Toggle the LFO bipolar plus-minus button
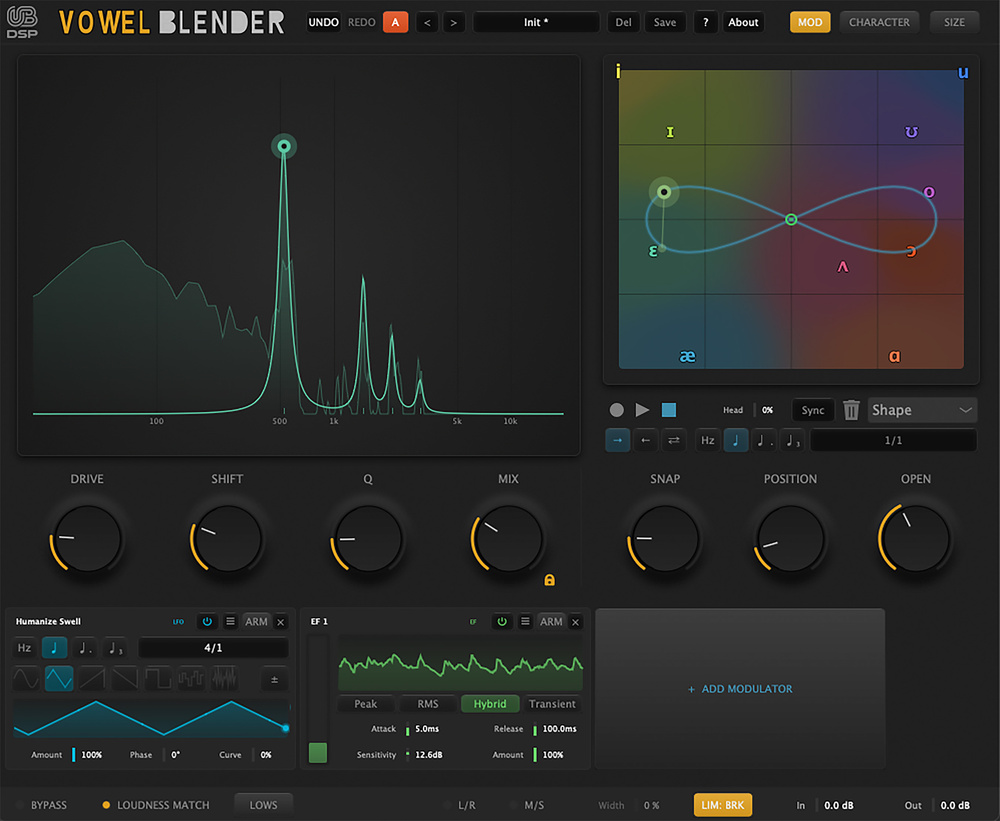The width and height of the screenshot is (1000, 821). tap(274, 679)
